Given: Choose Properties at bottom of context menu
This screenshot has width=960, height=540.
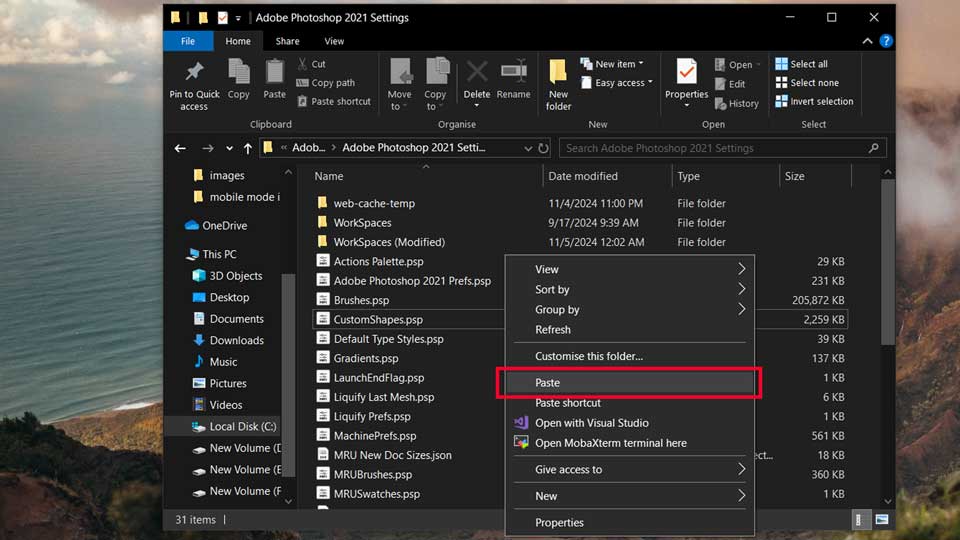Looking at the screenshot, I should (x=629, y=523).
